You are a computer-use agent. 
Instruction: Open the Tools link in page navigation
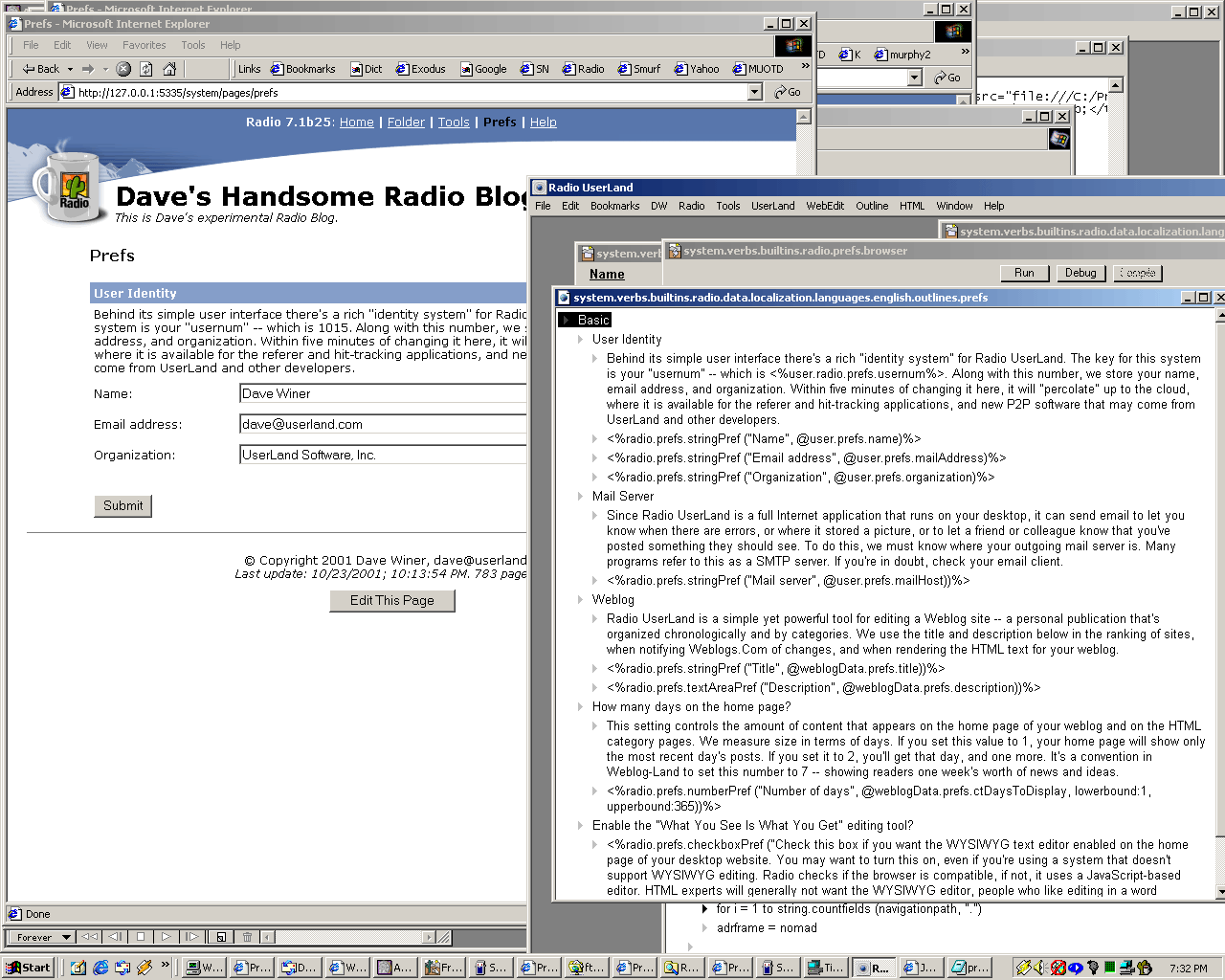[454, 122]
